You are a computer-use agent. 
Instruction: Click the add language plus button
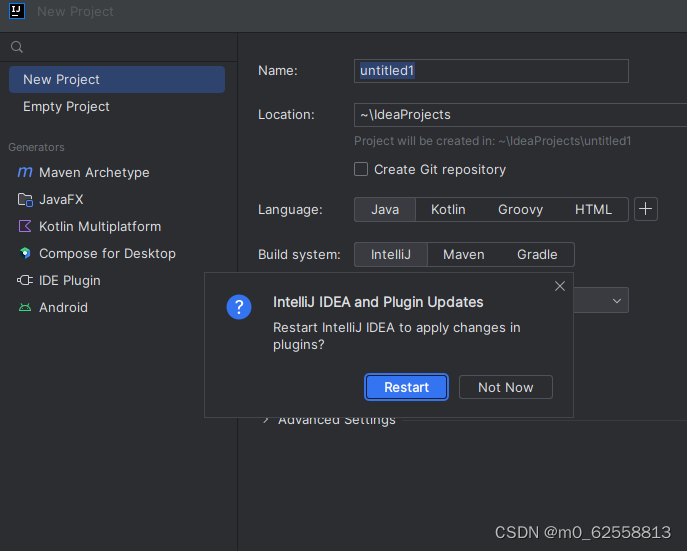point(646,209)
